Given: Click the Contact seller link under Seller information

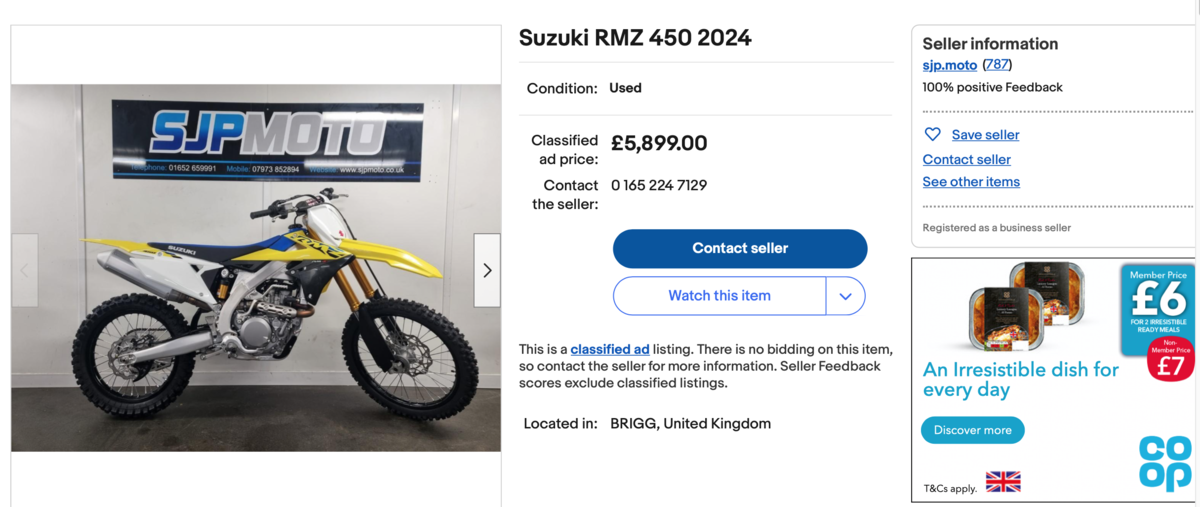Looking at the screenshot, I should pos(966,159).
